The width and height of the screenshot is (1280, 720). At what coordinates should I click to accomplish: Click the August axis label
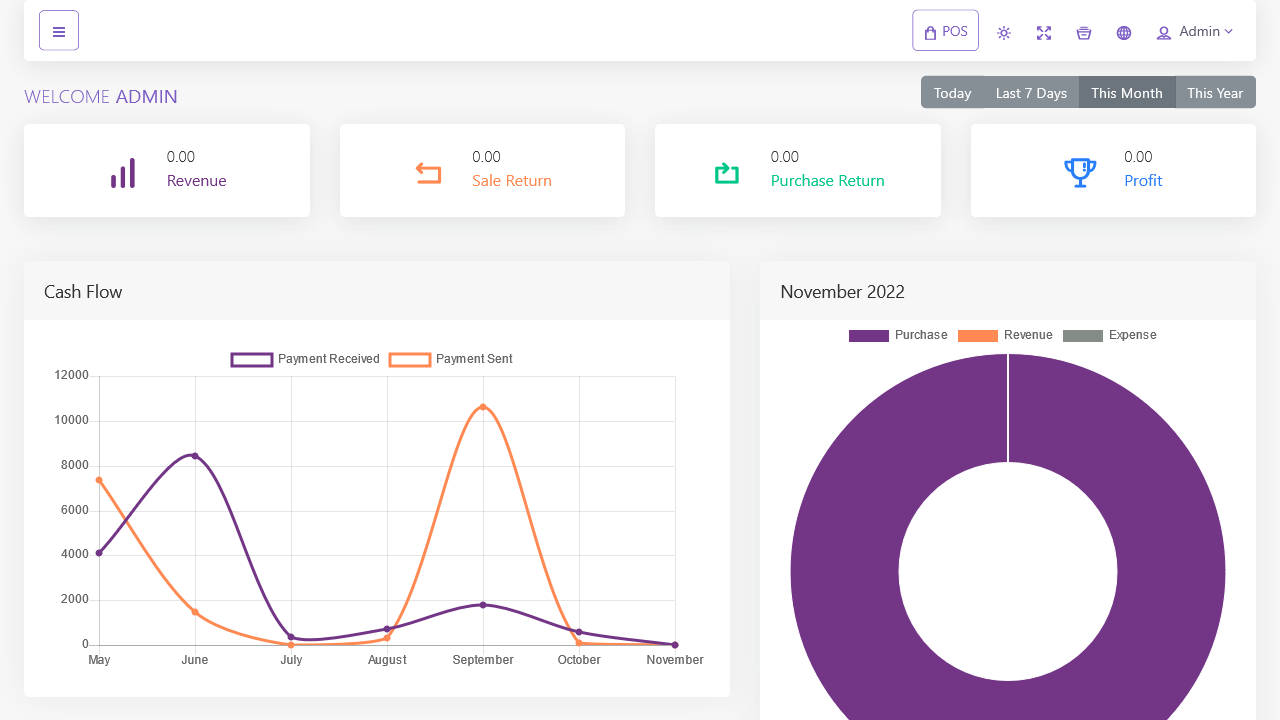(387, 660)
